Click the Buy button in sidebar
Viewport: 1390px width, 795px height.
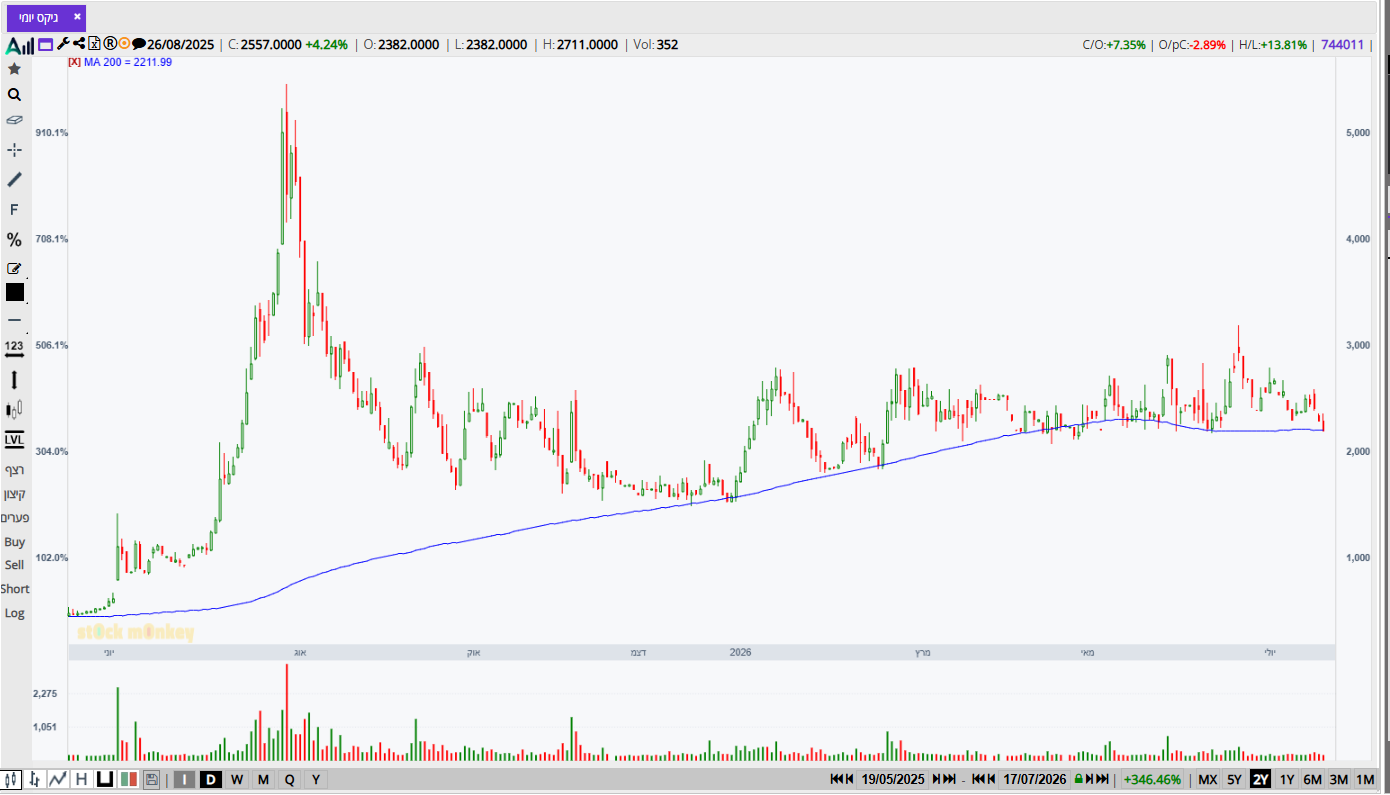click(14, 542)
